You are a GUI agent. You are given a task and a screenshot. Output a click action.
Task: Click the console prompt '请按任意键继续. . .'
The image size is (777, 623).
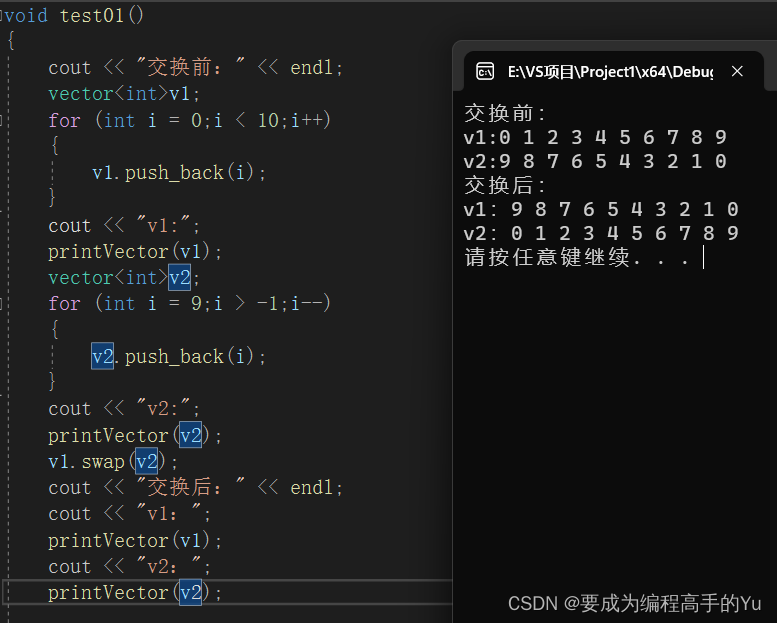tap(577, 257)
